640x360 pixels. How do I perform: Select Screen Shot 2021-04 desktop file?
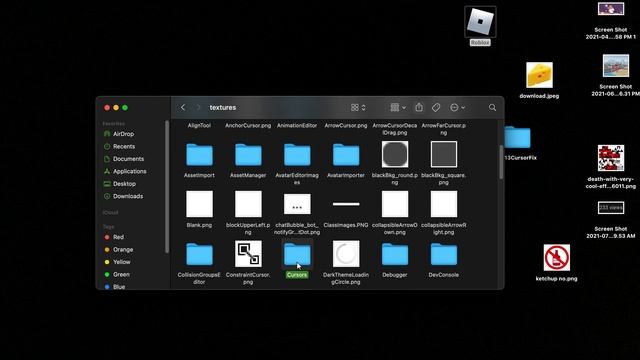click(611, 9)
